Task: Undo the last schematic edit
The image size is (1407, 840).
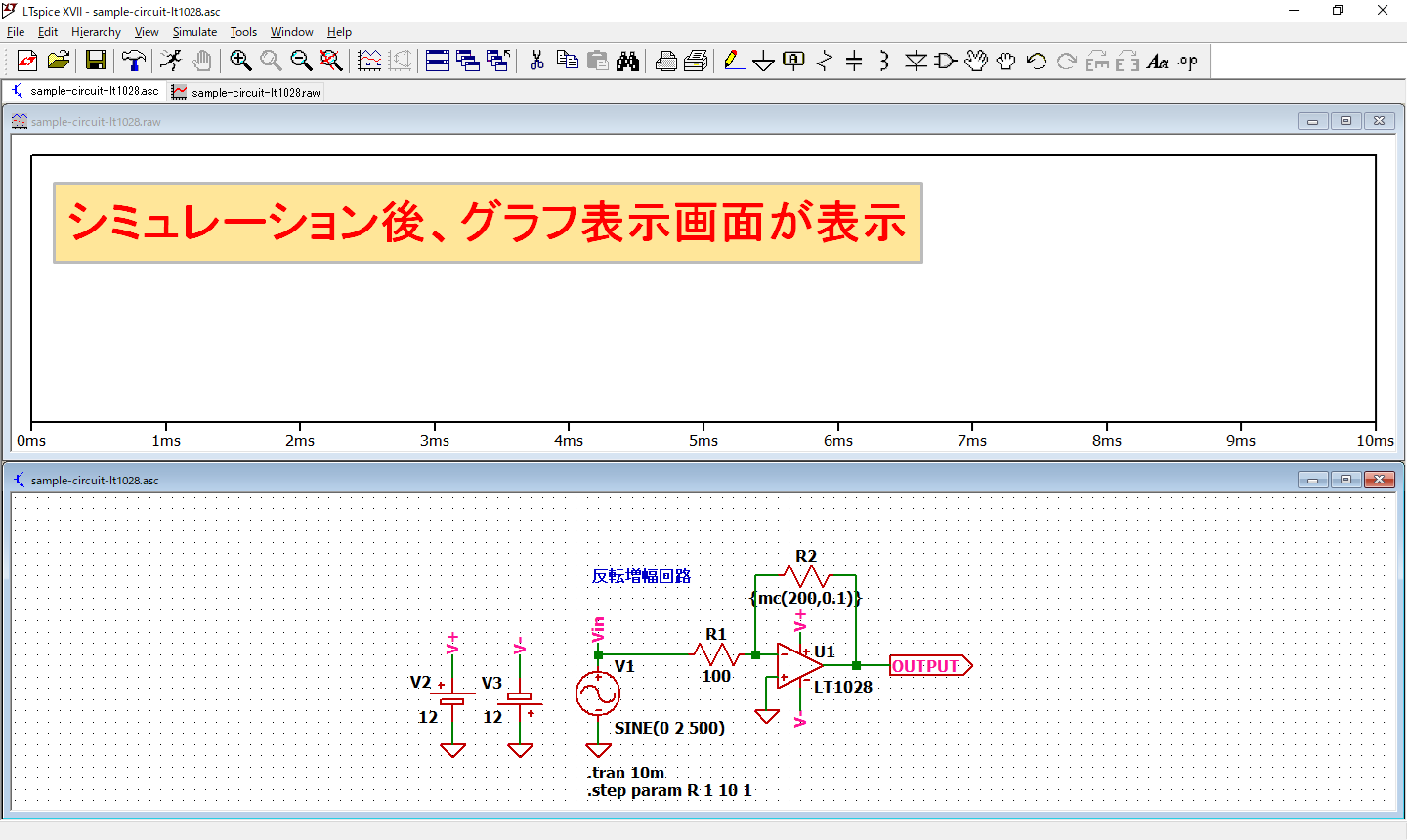Action: pyautogui.click(x=1037, y=61)
